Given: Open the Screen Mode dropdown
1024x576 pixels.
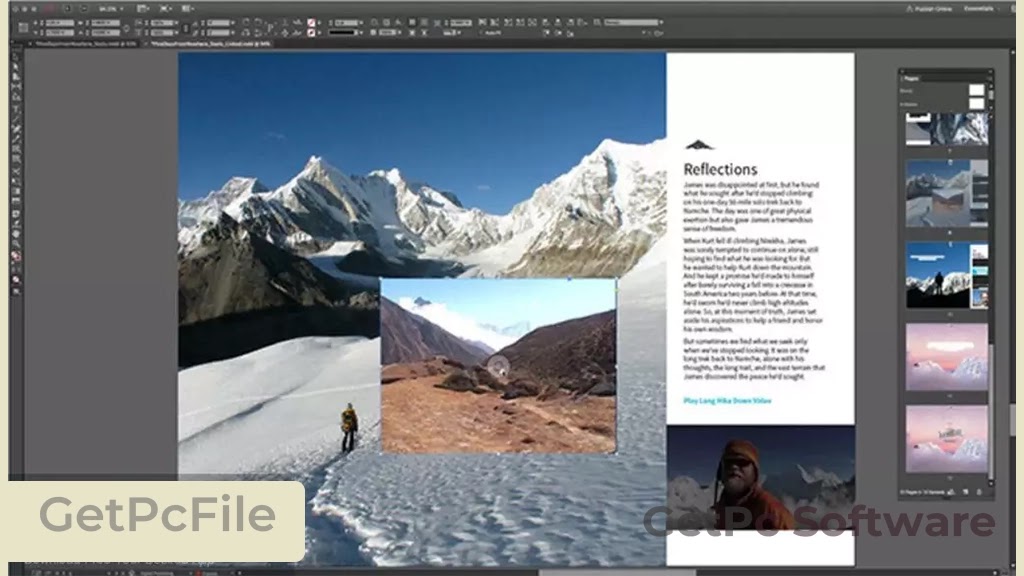Looking at the screenshot, I should tap(166, 9).
